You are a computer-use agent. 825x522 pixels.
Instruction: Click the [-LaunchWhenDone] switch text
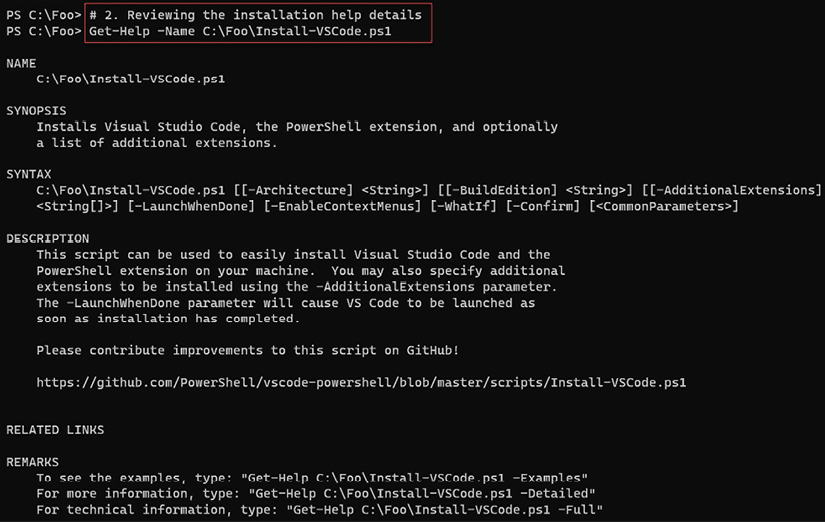192,206
